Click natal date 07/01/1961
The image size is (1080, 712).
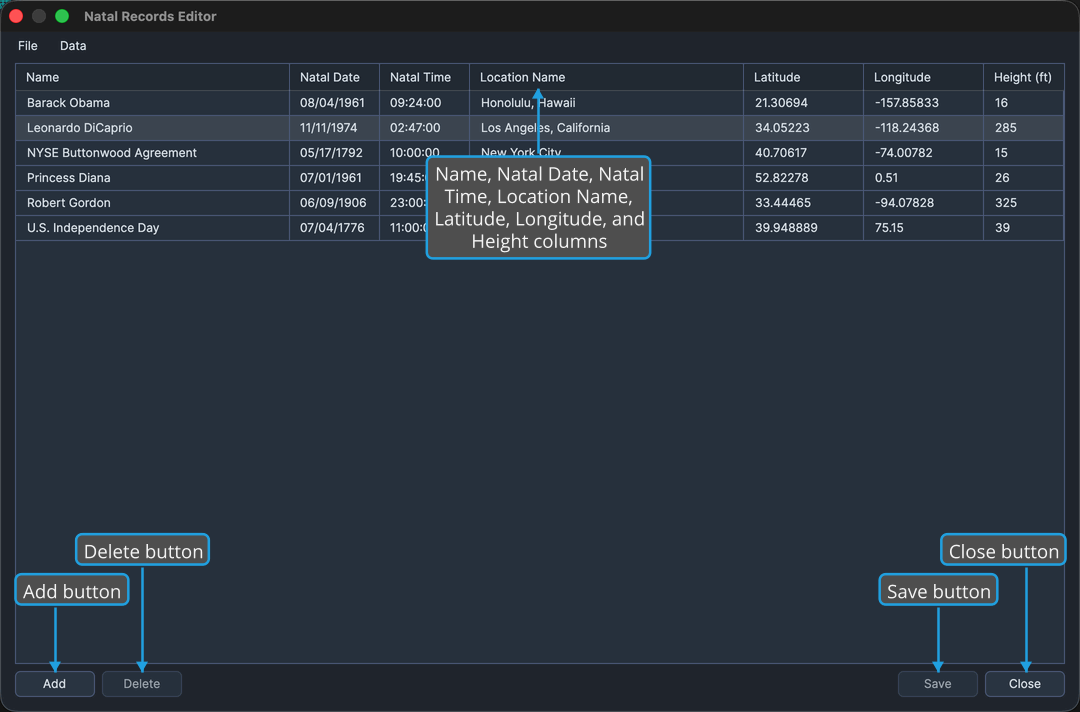[x=334, y=178]
